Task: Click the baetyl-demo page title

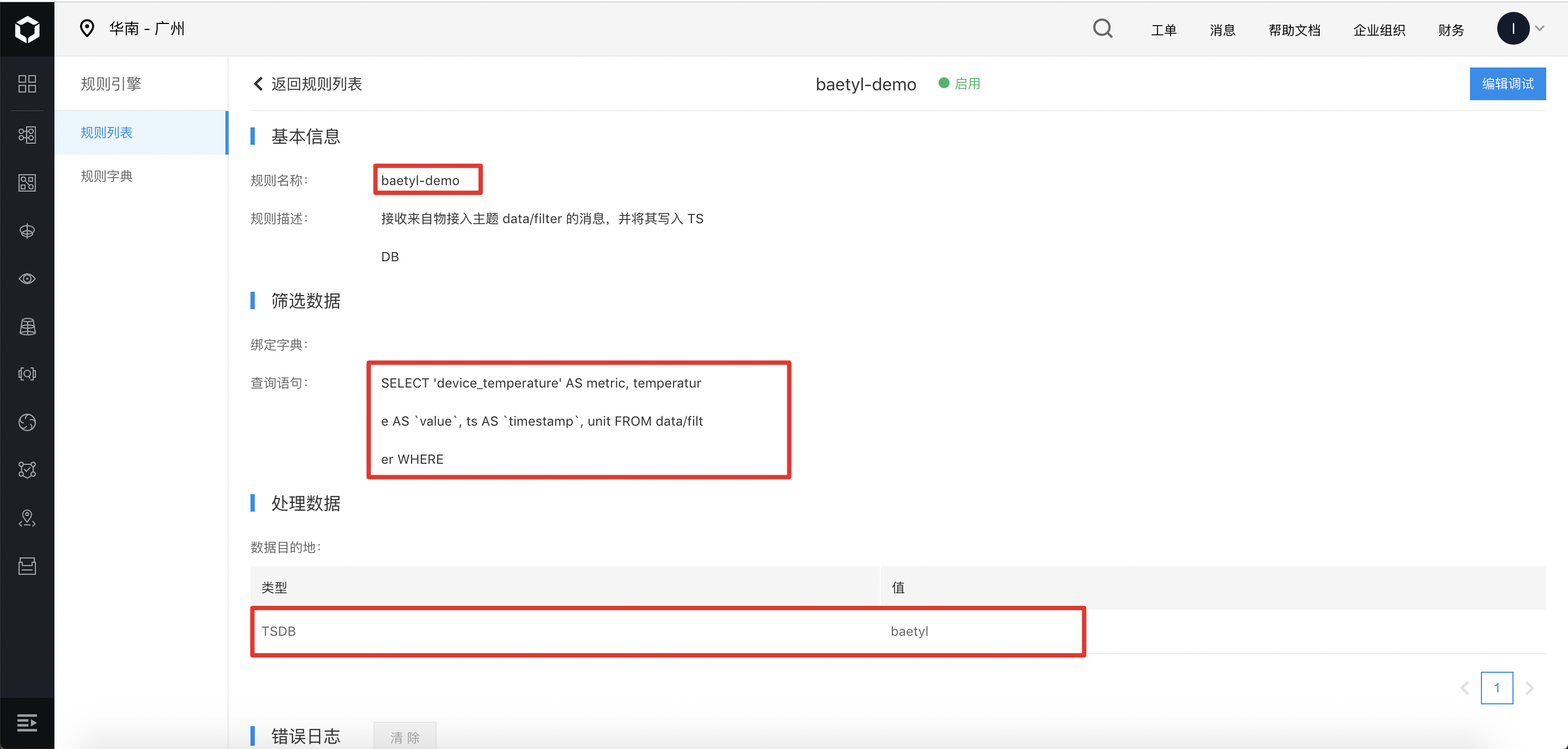Action: click(x=866, y=84)
